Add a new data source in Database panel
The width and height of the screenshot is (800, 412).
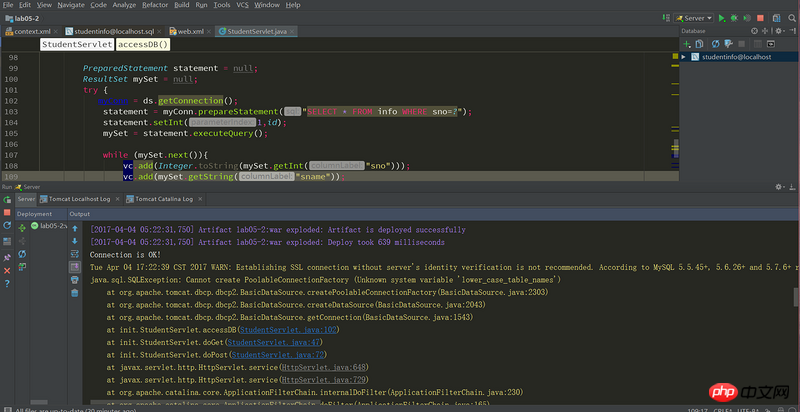point(686,44)
